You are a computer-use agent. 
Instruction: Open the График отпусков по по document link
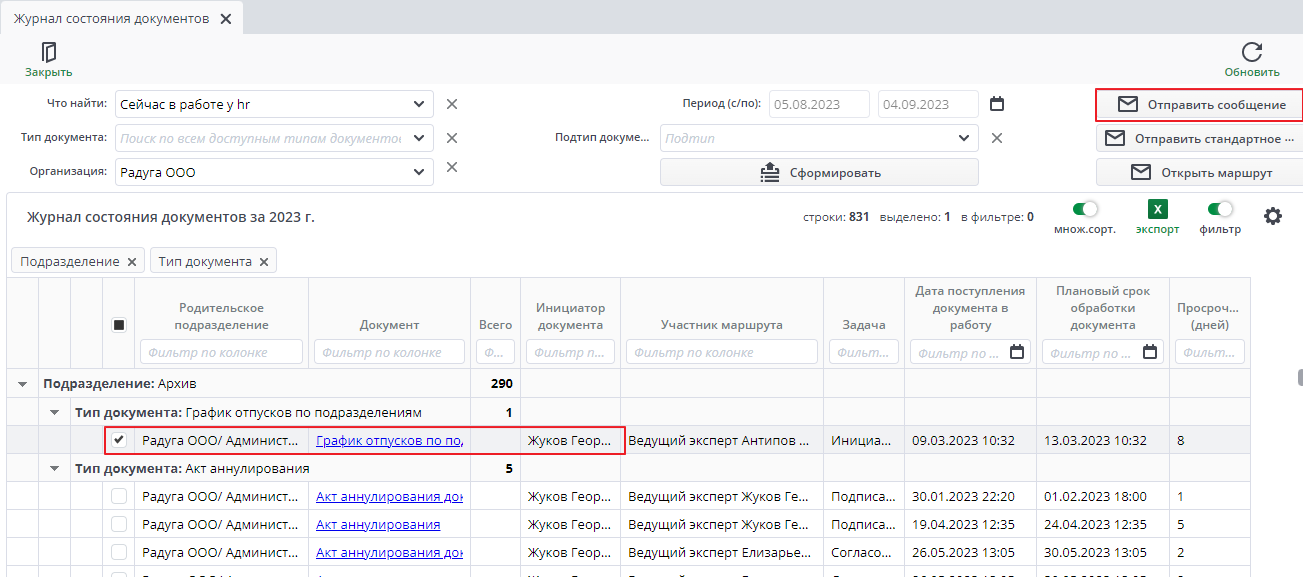coord(389,440)
